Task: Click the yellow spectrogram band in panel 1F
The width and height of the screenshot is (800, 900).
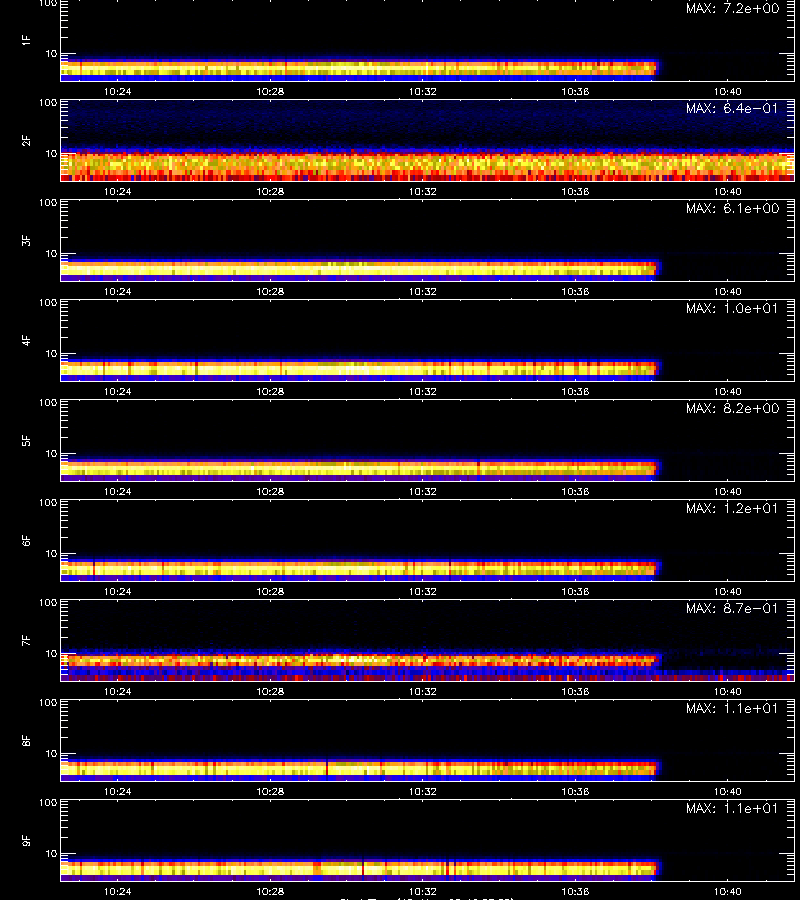Action: coord(359,68)
